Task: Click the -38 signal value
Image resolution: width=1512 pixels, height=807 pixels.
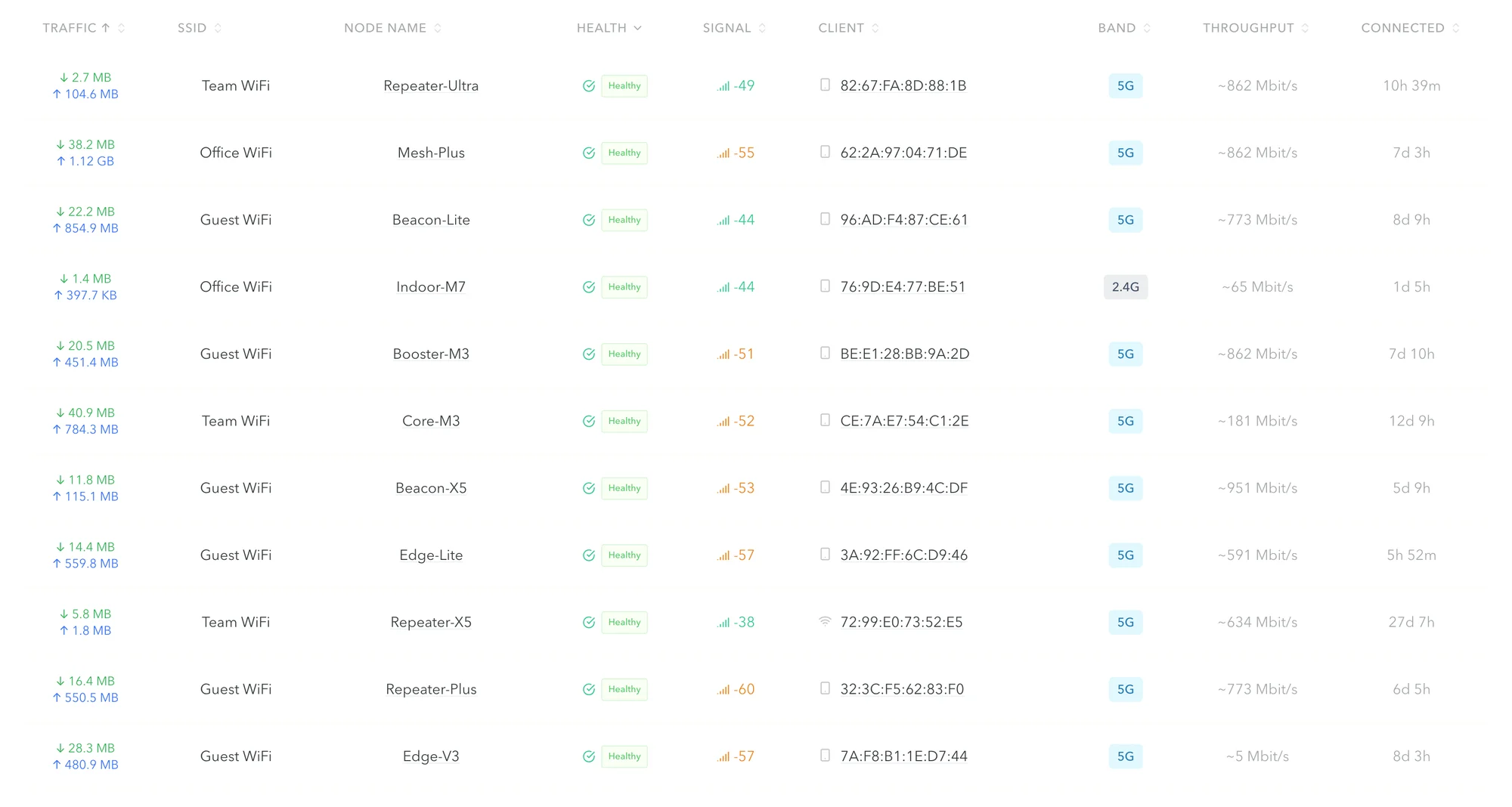Action: (745, 623)
